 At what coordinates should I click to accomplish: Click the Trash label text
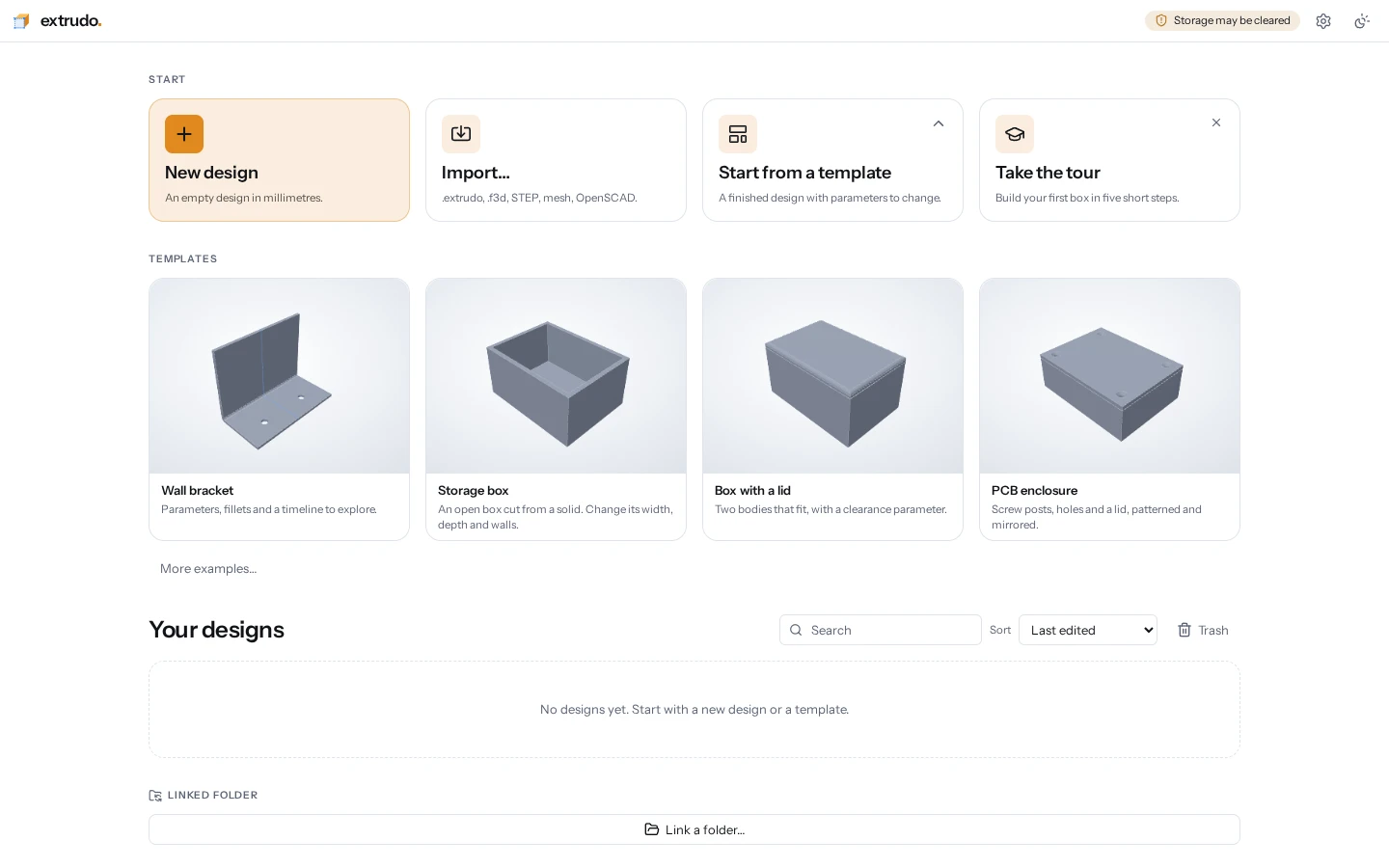pyautogui.click(x=1213, y=631)
